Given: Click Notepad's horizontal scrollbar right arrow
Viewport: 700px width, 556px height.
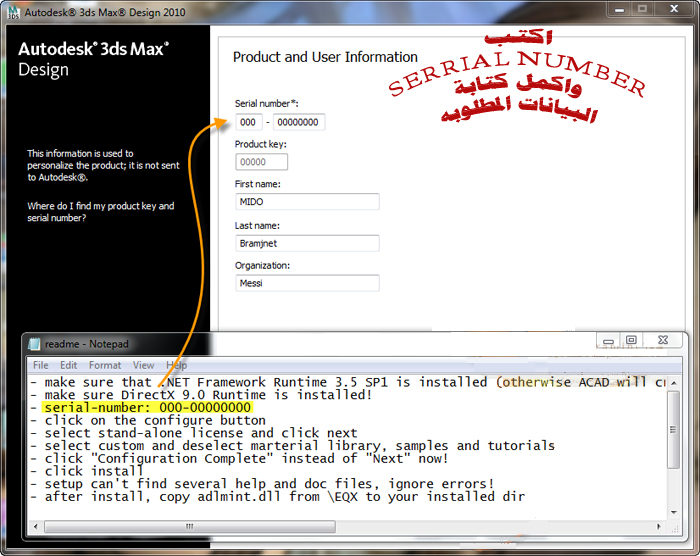Looking at the screenshot, I should 658,526.
